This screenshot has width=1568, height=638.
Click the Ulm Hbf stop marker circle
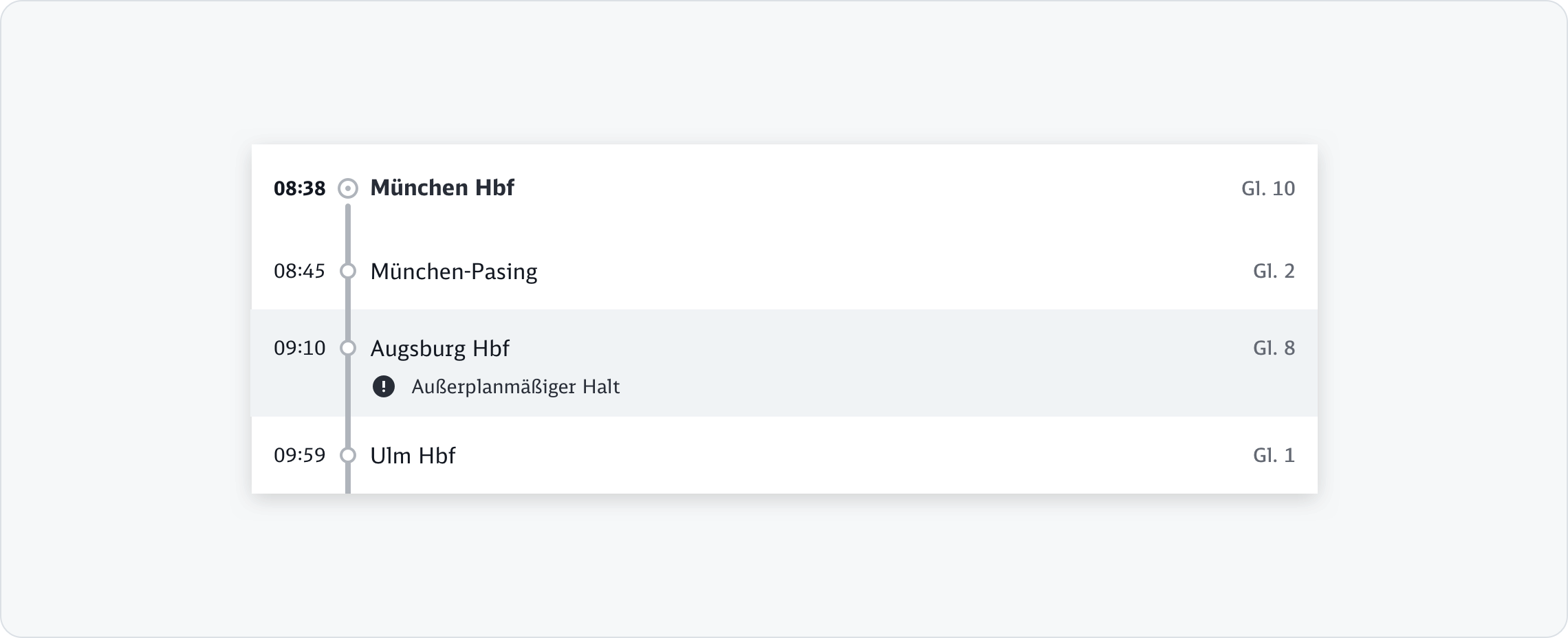pyautogui.click(x=348, y=455)
